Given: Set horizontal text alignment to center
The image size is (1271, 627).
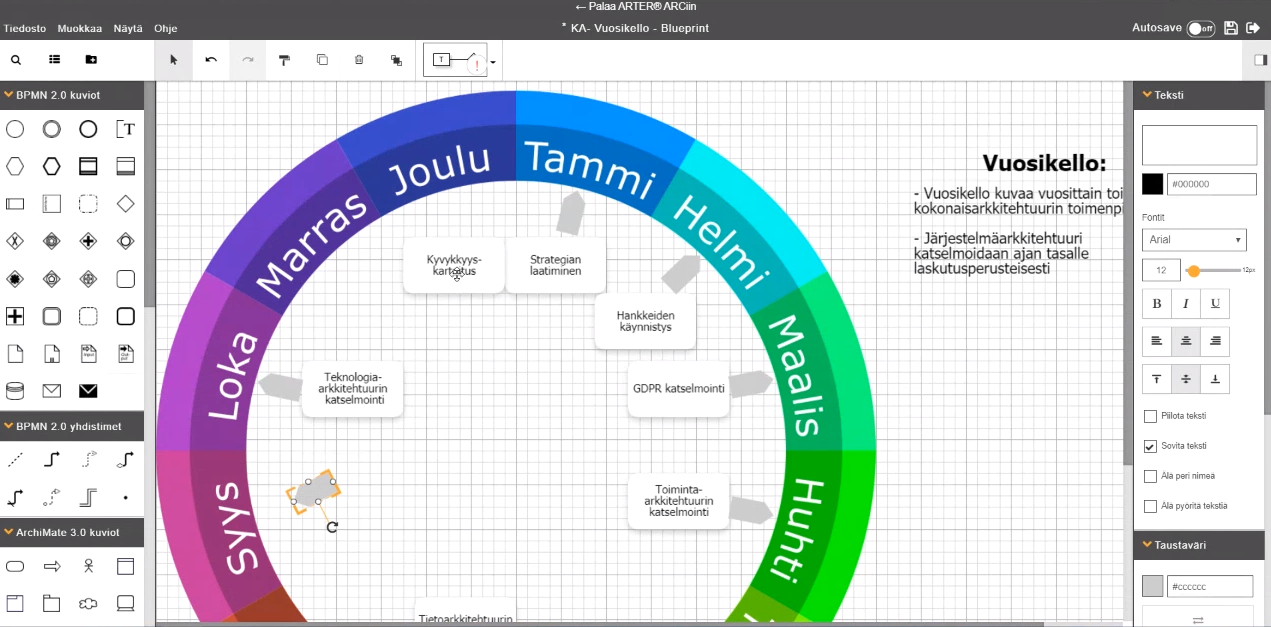Looking at the screenshot, I should (x=1186, y=341).
